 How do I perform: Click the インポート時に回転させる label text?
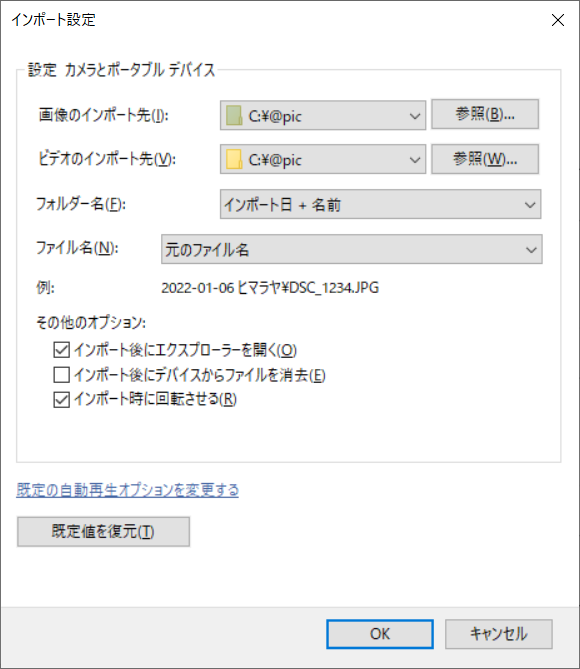[155, 399]
